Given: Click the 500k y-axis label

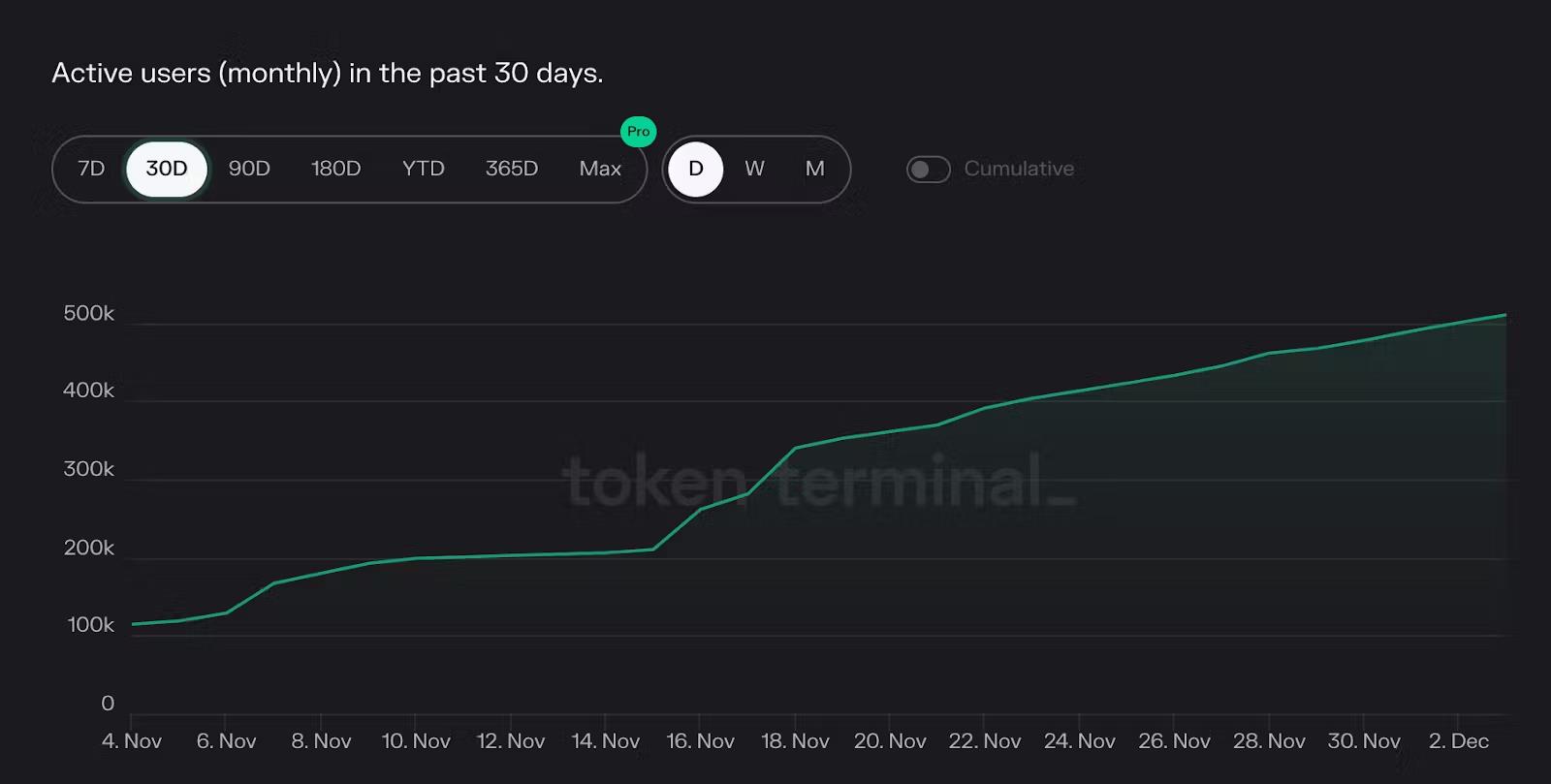Looking at the screenshot, I should click(88, 313).
